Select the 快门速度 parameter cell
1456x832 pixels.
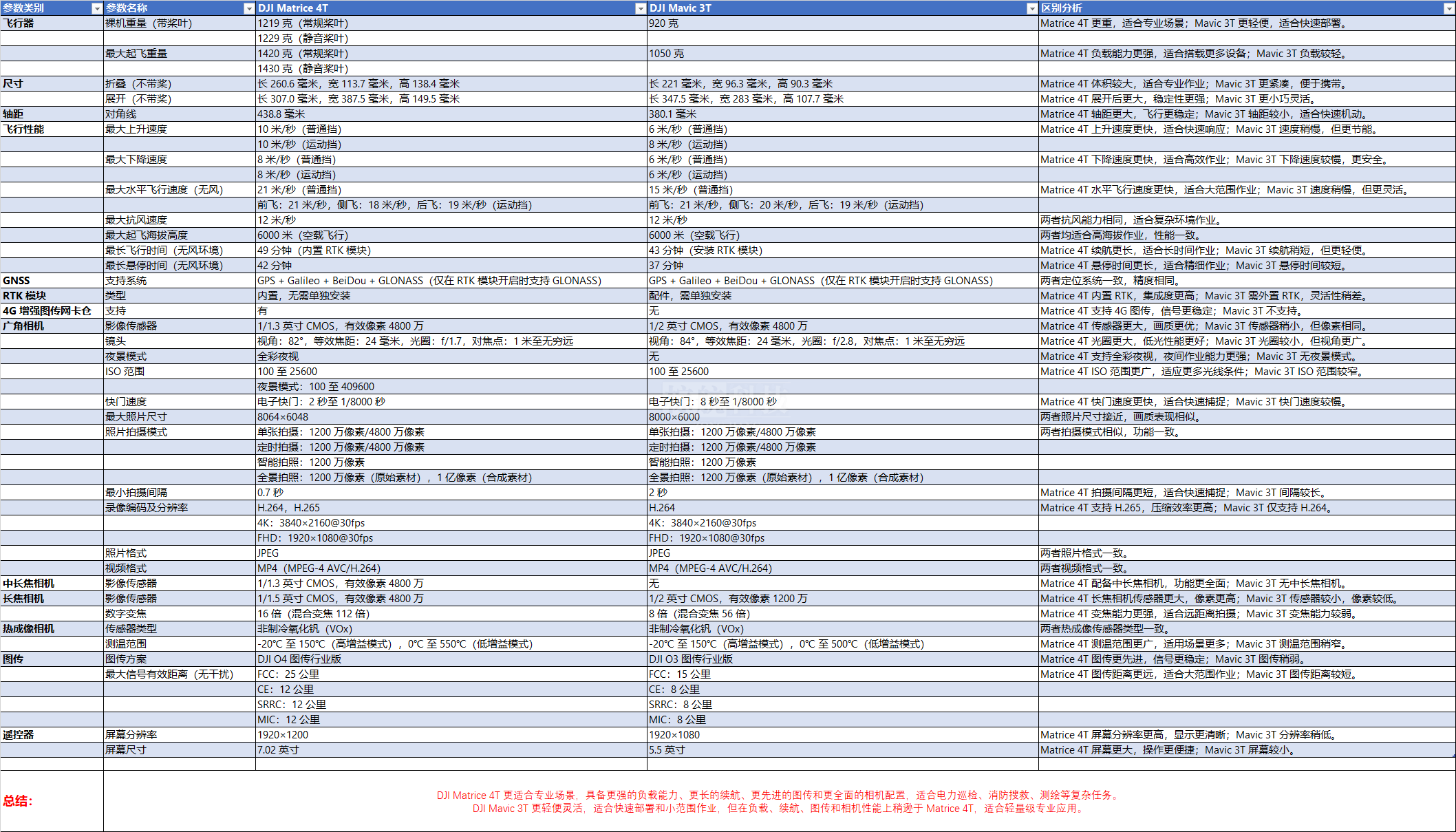(x=179, y=402)
